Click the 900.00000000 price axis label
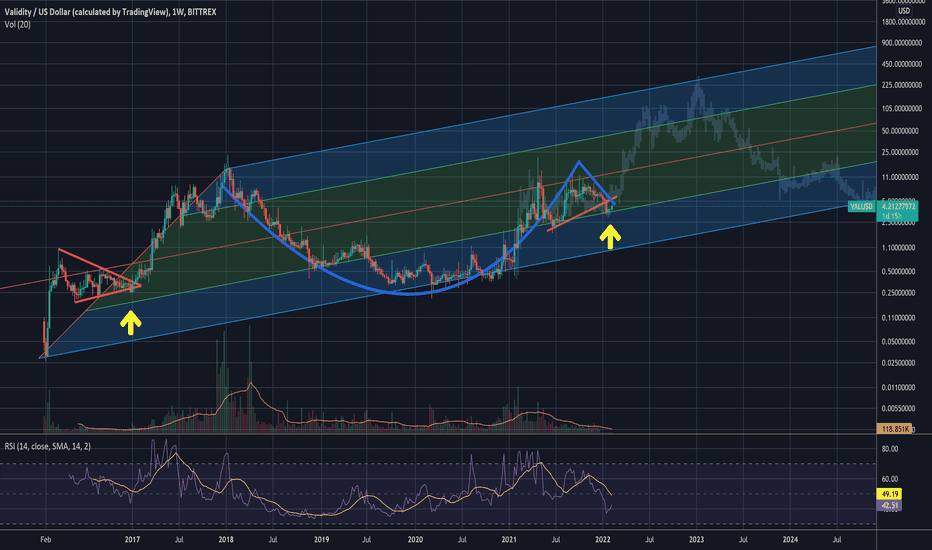This screenshot has width=932, height=550. tap(904, 43)
